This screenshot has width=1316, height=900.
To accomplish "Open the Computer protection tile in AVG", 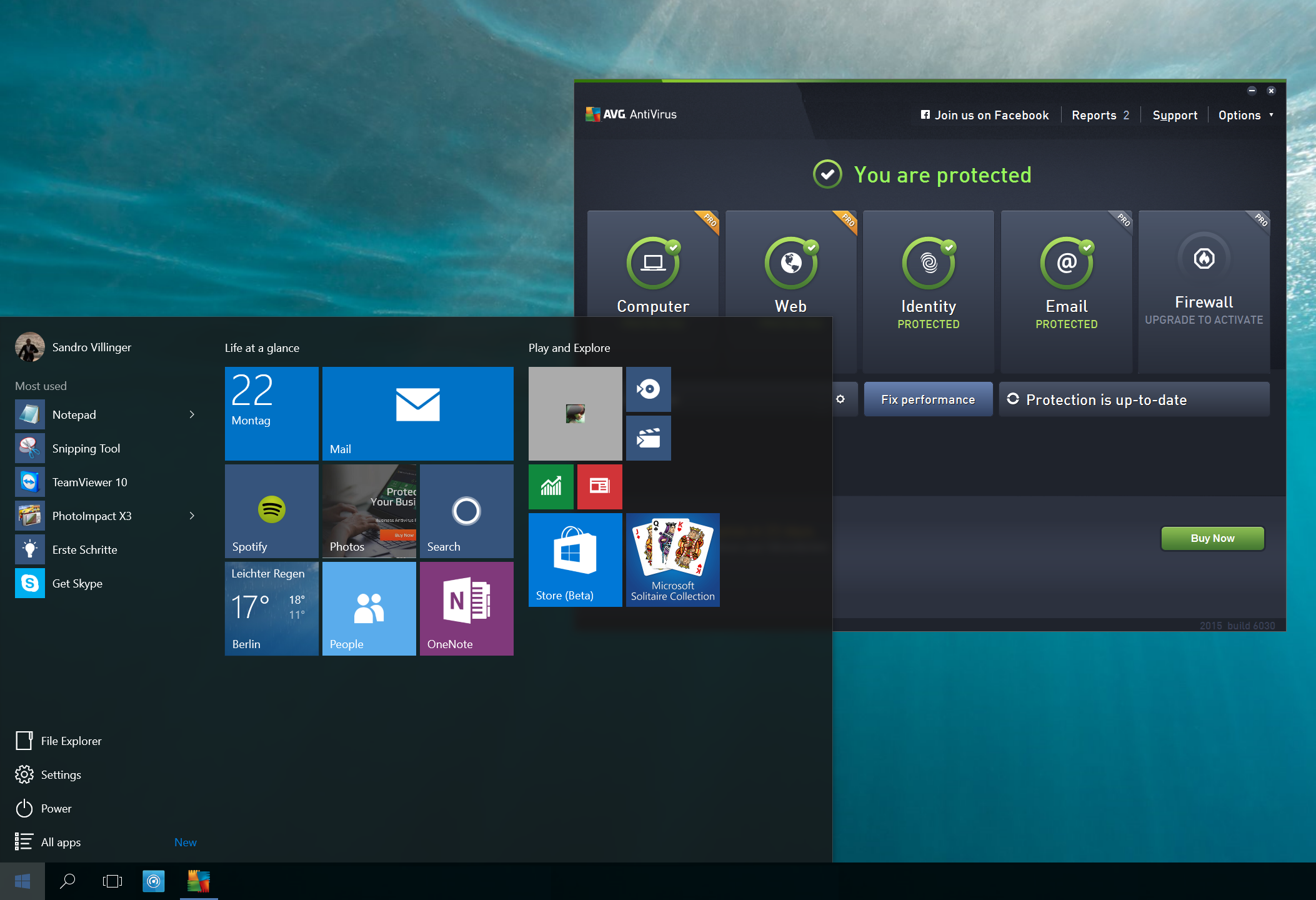I will click(653, 264).
